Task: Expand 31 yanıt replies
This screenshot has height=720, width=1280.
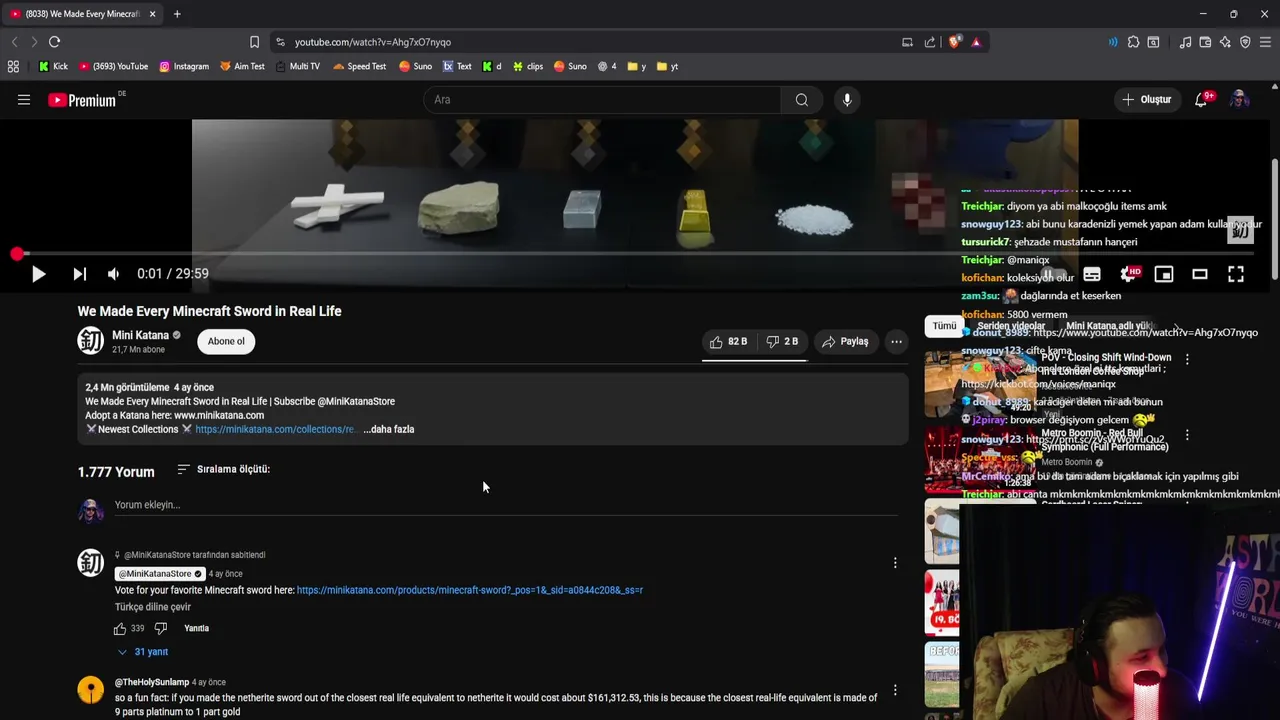Action: coord(142,652)
